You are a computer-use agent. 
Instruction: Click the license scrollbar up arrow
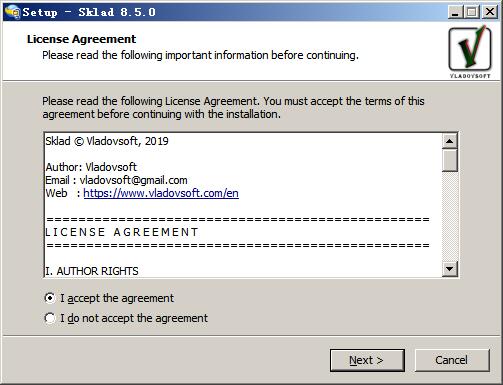tap(450, 141)
